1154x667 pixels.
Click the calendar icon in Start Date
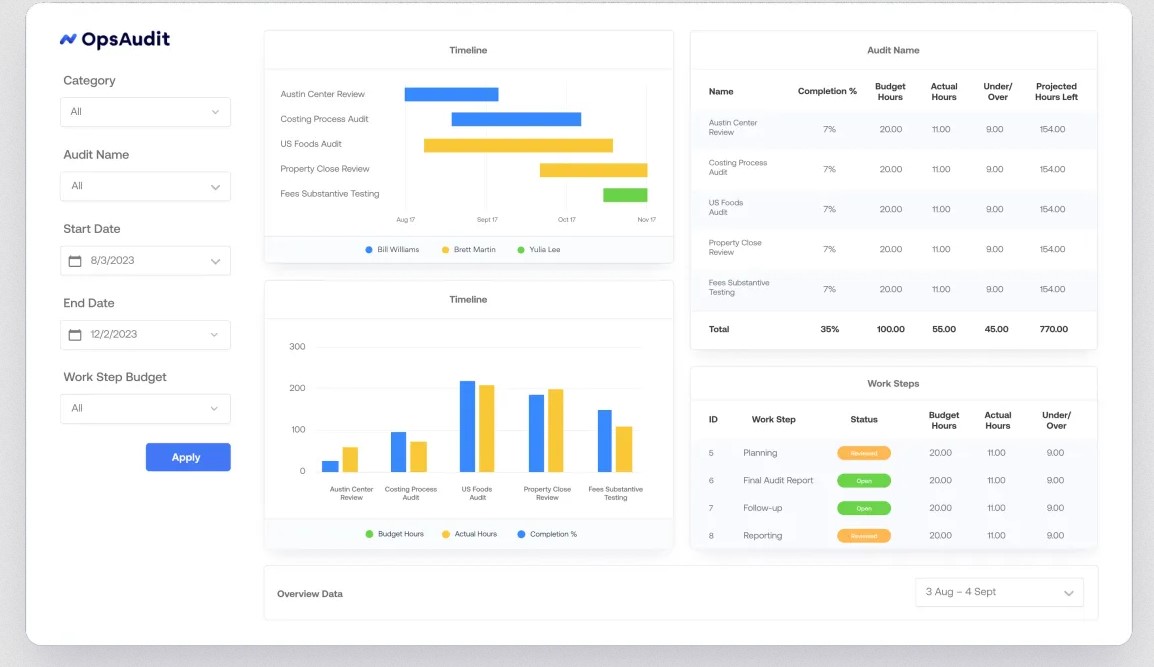[75, 261]
